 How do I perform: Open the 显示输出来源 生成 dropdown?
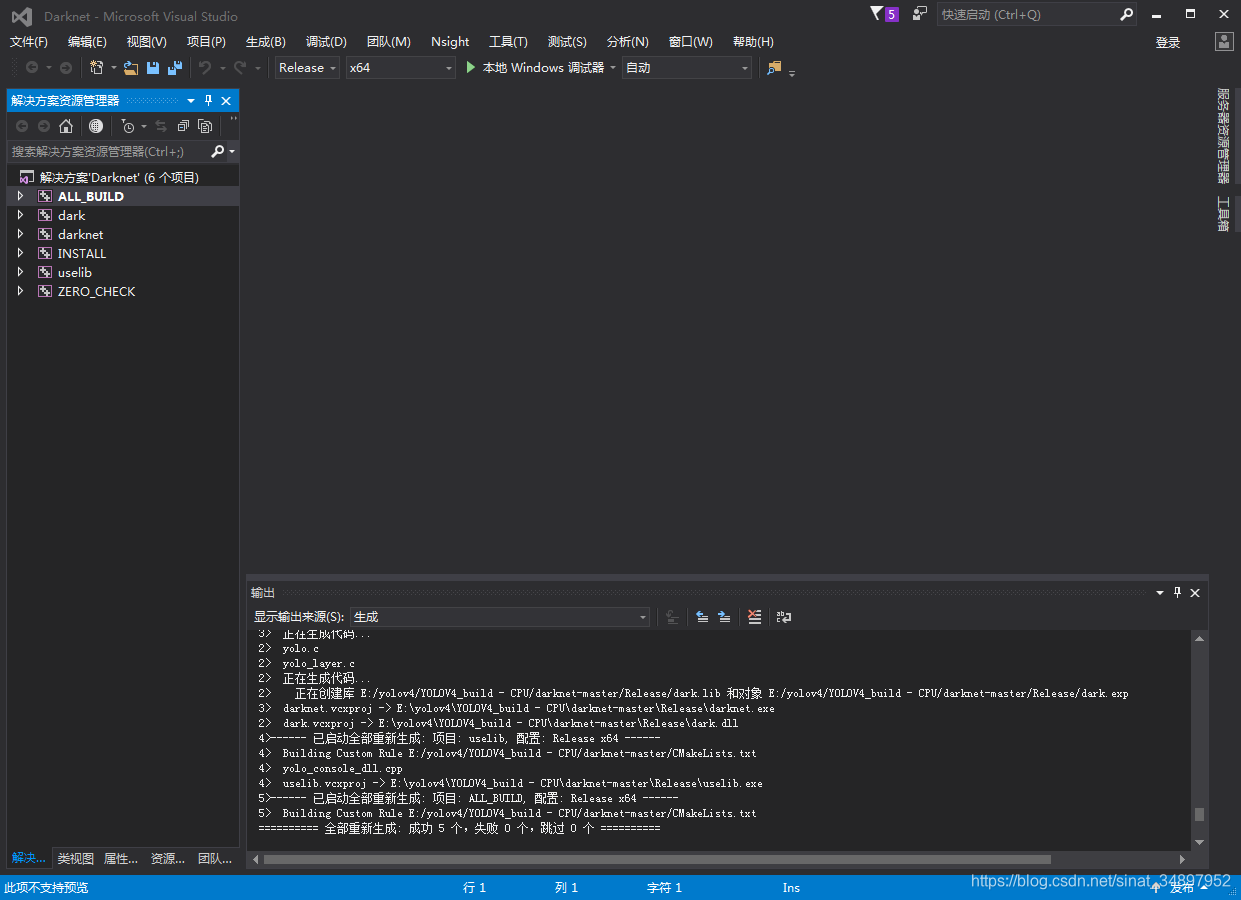coord(500,617)
